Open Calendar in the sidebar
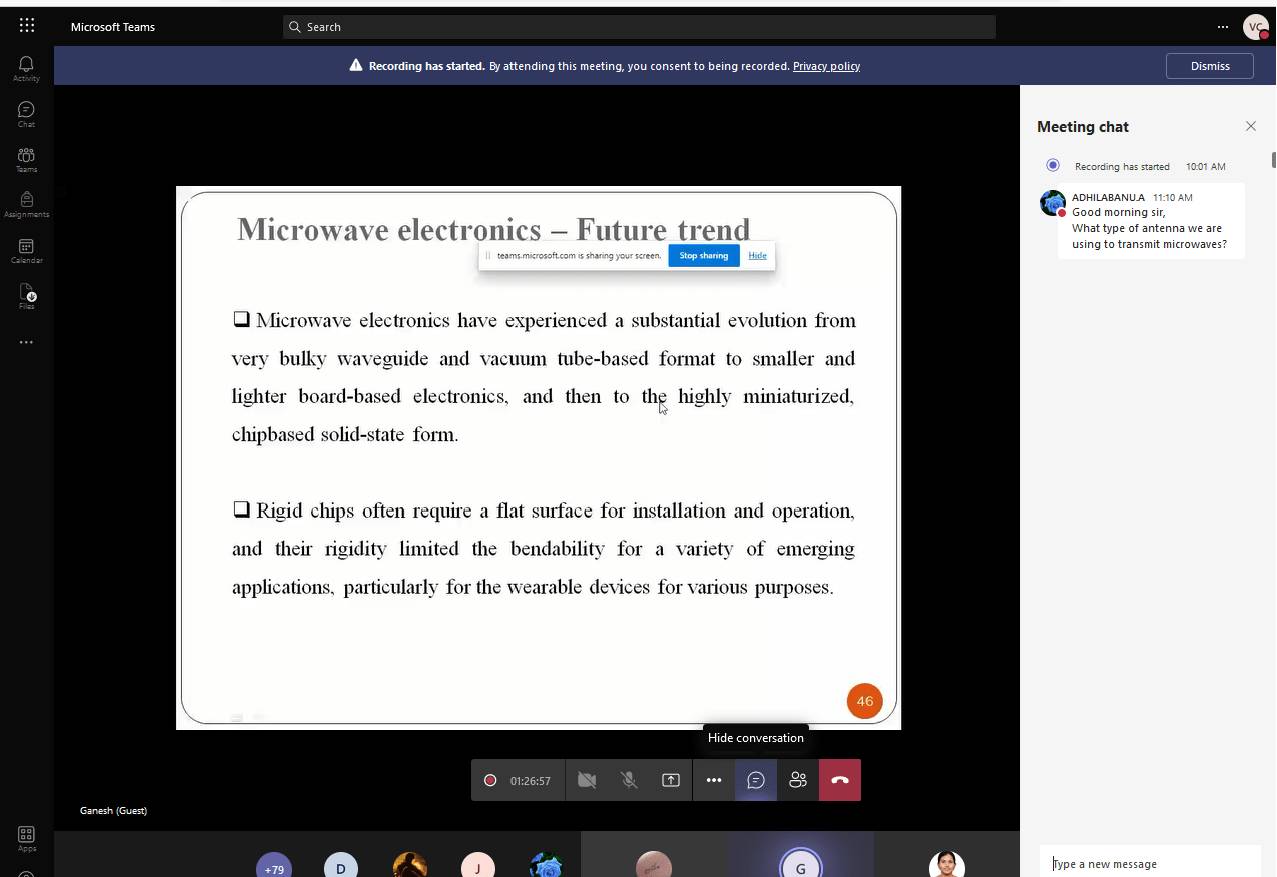Screen dimensions: 1277x877 (x=26, y=251)
